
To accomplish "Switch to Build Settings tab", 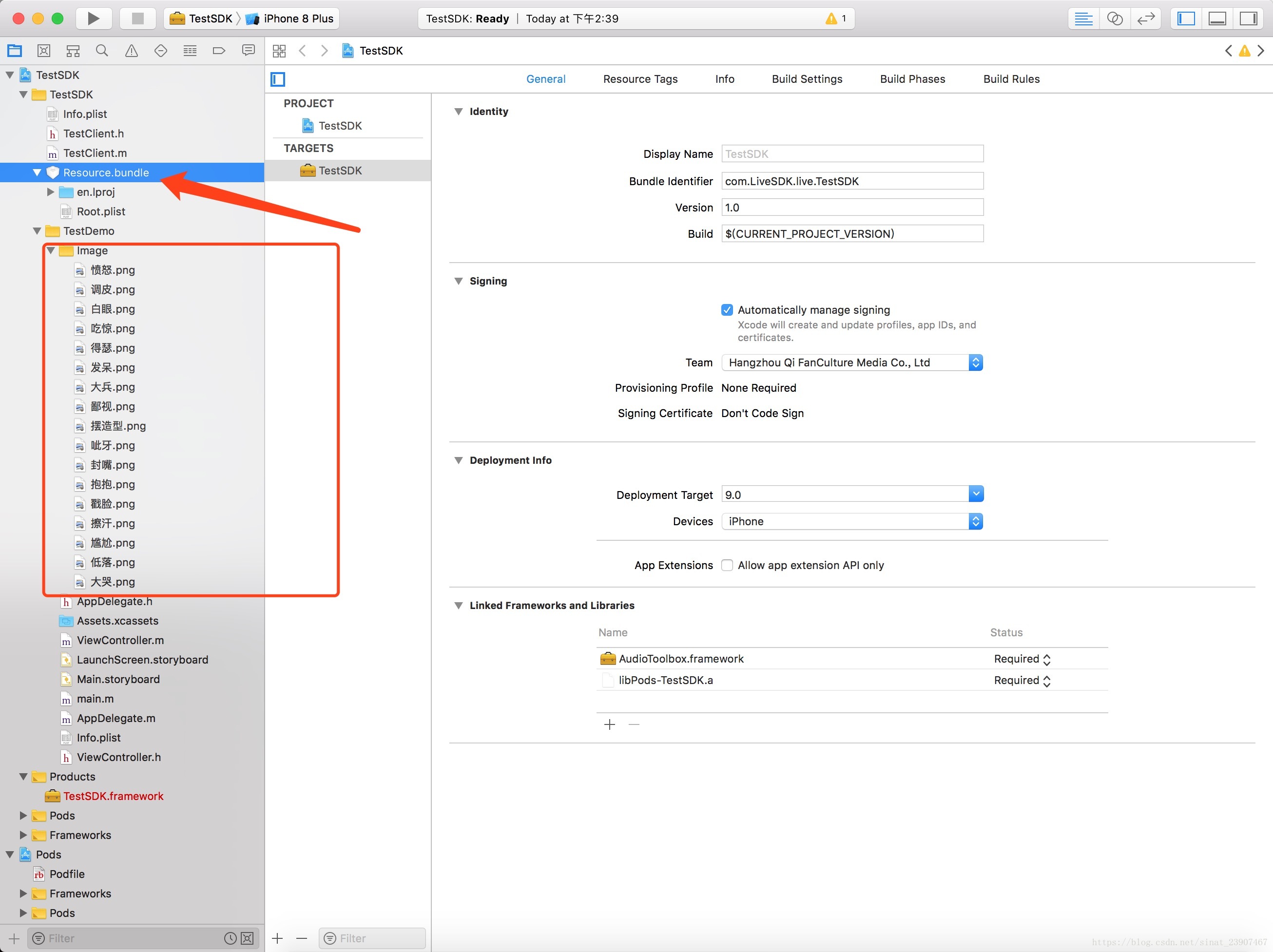I will pyautogui.click(x=806, y=79).
